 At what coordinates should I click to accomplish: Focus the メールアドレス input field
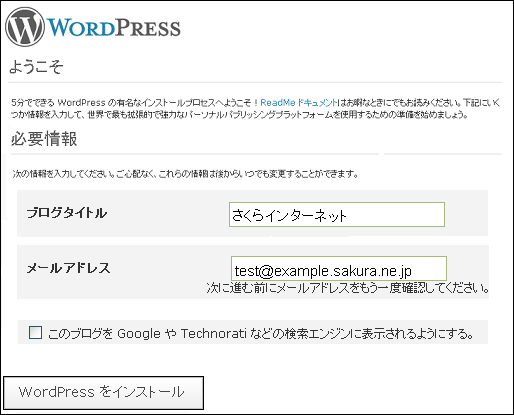(339, 269)
